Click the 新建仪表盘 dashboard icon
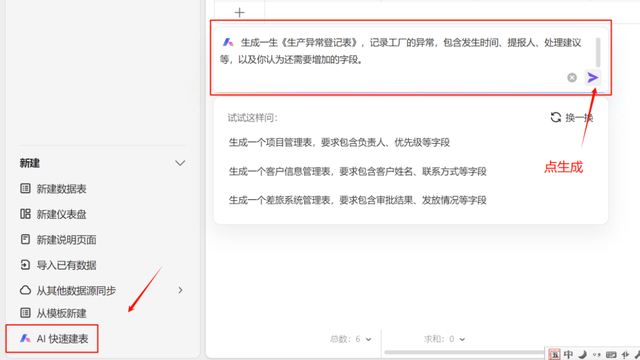Viewport: 640px width, 360px height. click(25, 214)
